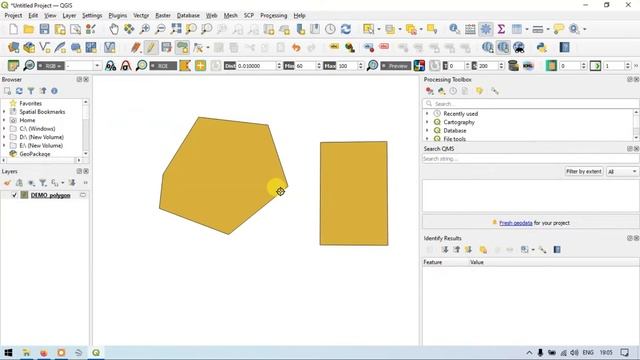Expand Spatial Bookmarks in Browser
The width and height of the screenshot is (640, 360).
(4, 112)
